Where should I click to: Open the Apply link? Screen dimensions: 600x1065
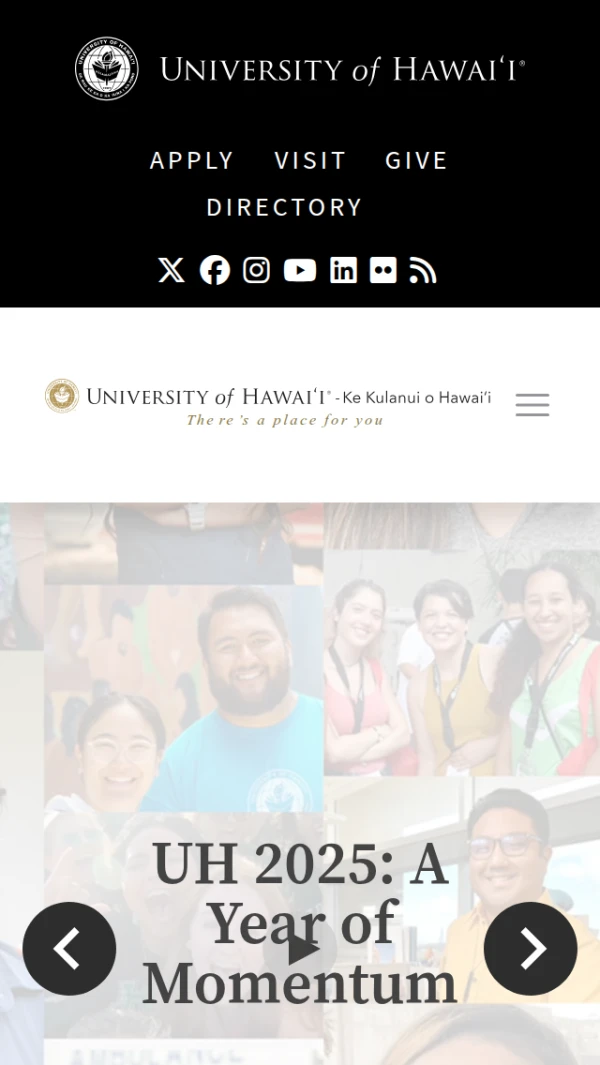coord(192,160)
